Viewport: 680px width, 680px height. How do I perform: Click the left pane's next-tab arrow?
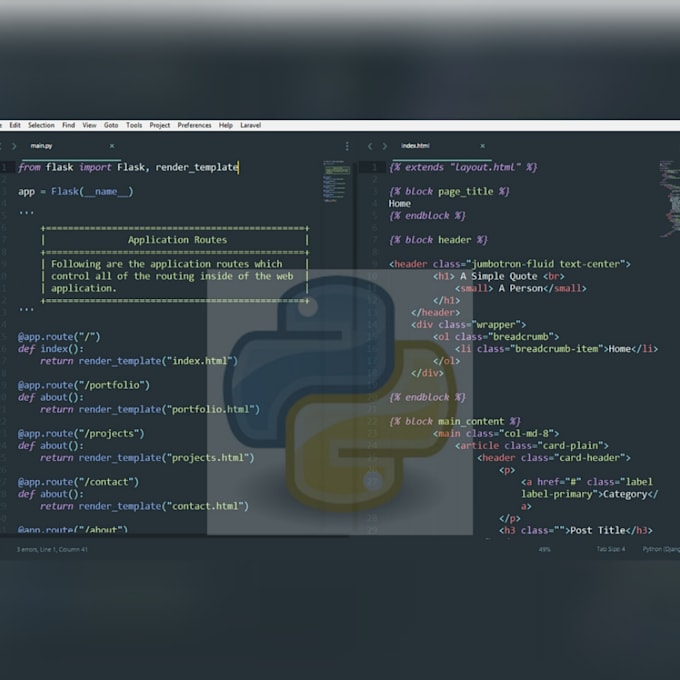14,146
